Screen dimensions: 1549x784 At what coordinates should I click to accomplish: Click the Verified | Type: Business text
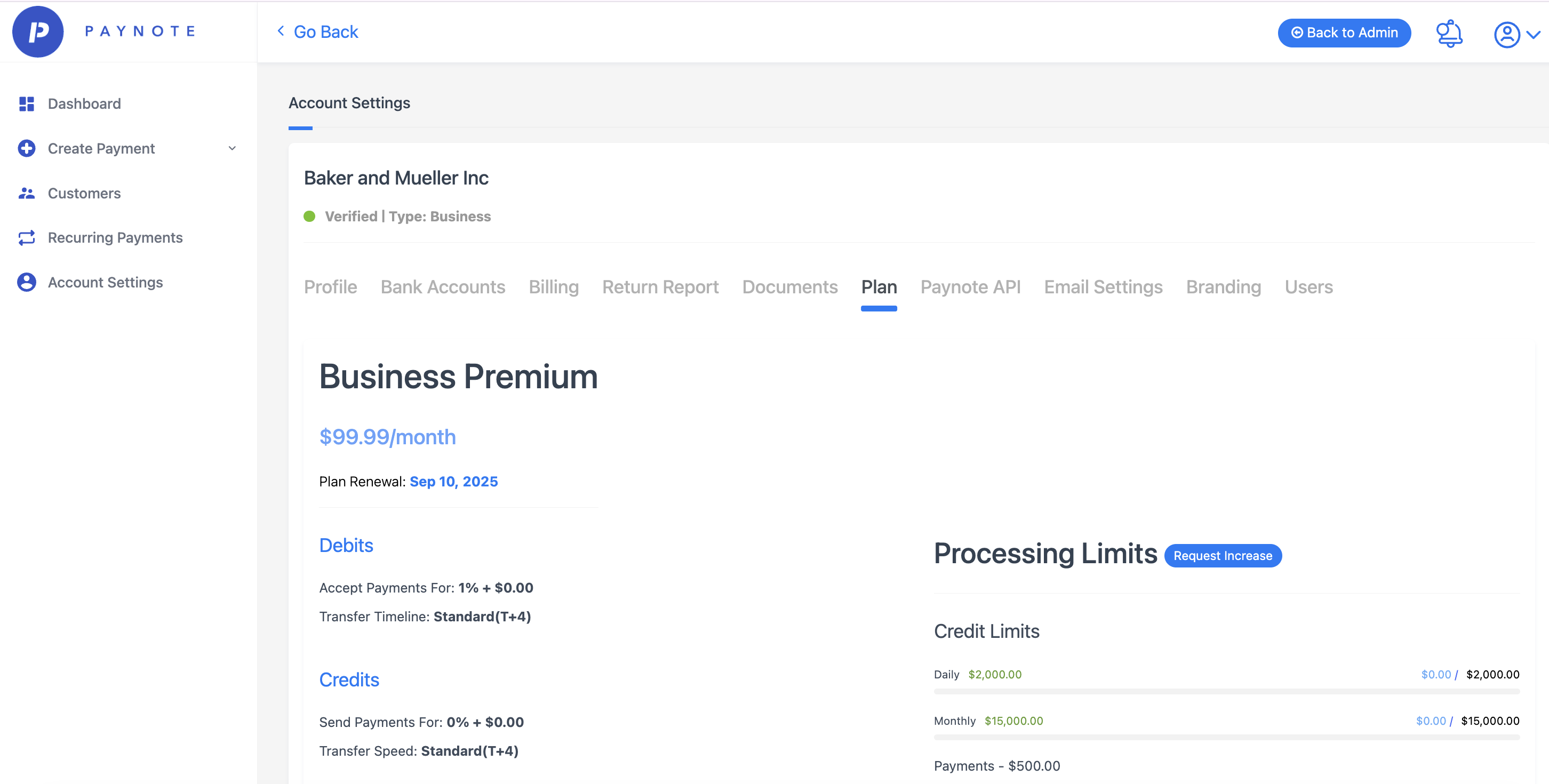point(408,217)
